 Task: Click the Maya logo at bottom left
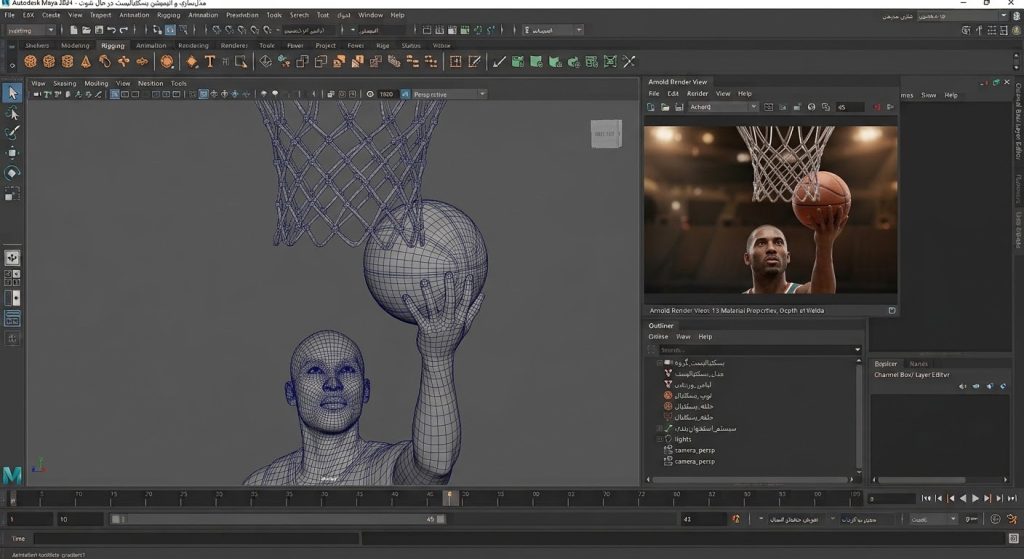click(12, 475)
